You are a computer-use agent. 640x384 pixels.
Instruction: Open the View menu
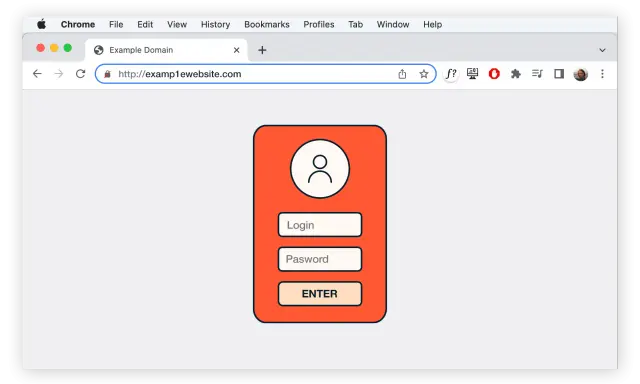[x=177, y=24]
